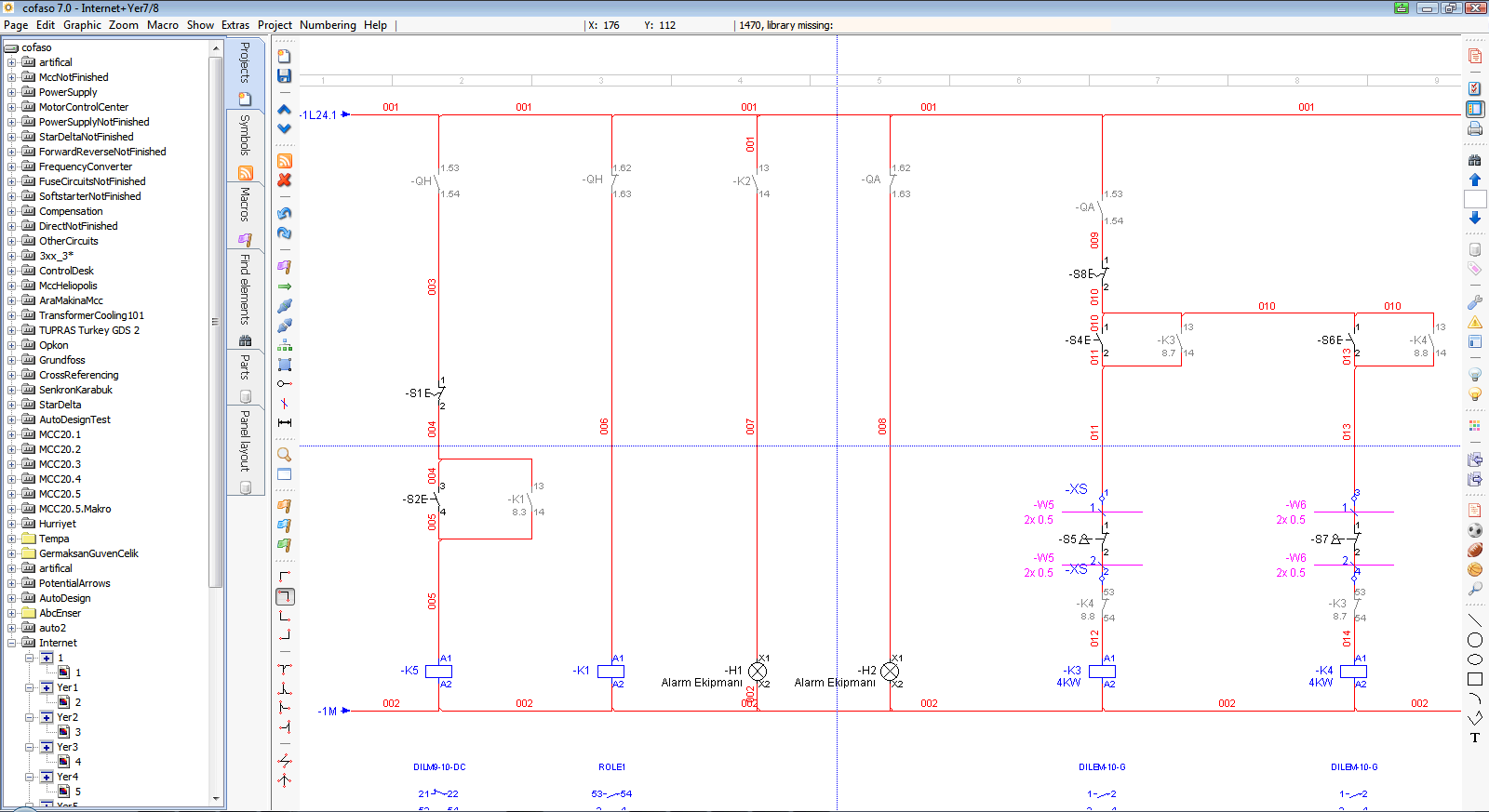Switch to the Panel layout side tab
1489x812 pixels.
pos(245,450)
